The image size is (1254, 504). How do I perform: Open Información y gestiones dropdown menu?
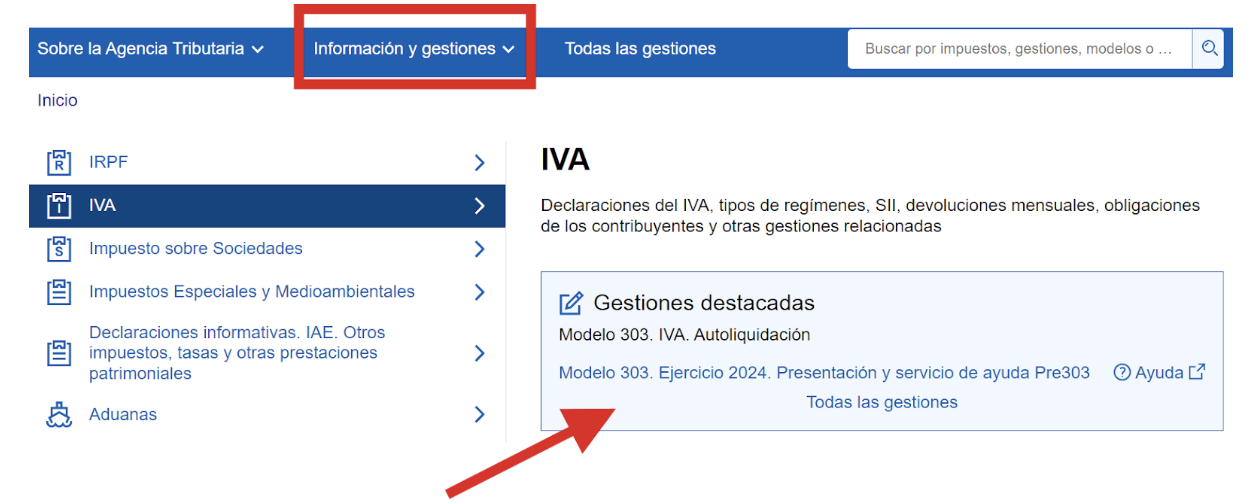414,48
